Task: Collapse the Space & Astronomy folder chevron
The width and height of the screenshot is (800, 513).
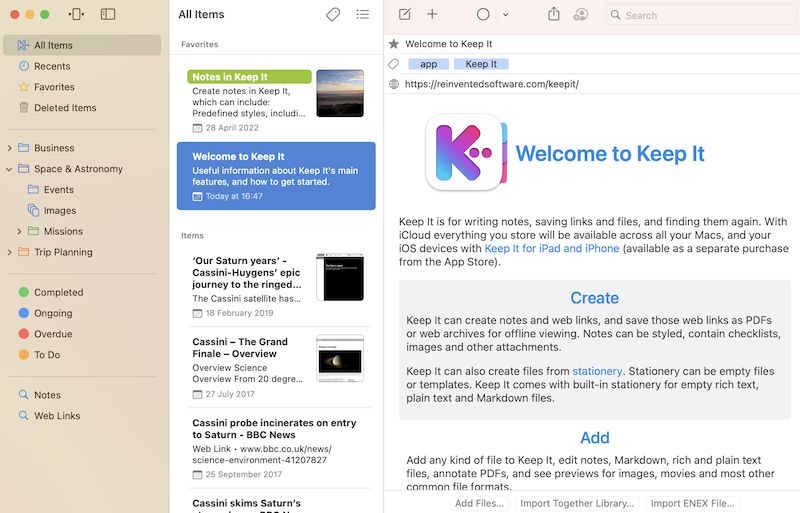Action: click(9, 169)
